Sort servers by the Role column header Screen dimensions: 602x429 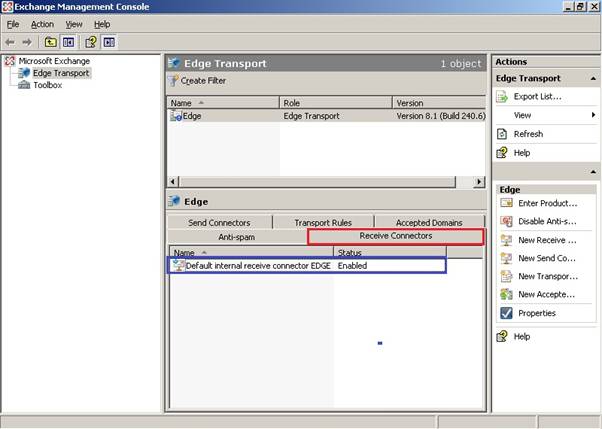336,103
